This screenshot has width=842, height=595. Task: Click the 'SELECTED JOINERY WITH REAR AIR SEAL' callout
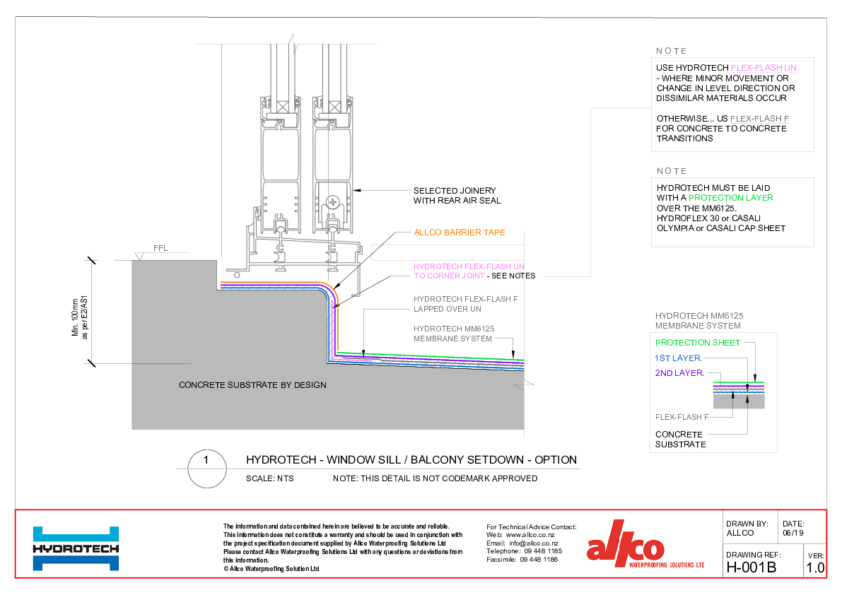tap(457, 195)
